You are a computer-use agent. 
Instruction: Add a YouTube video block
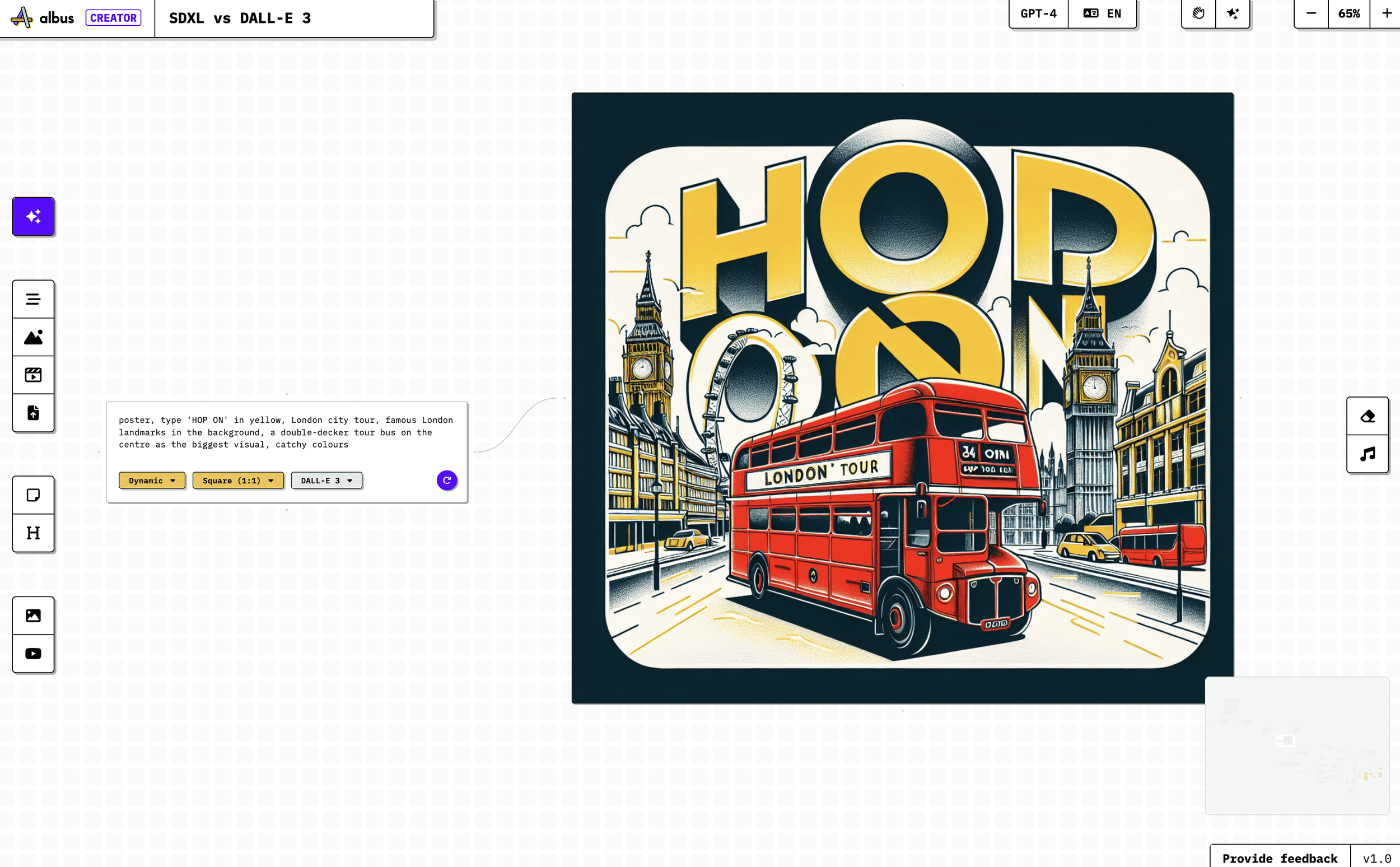33,654
